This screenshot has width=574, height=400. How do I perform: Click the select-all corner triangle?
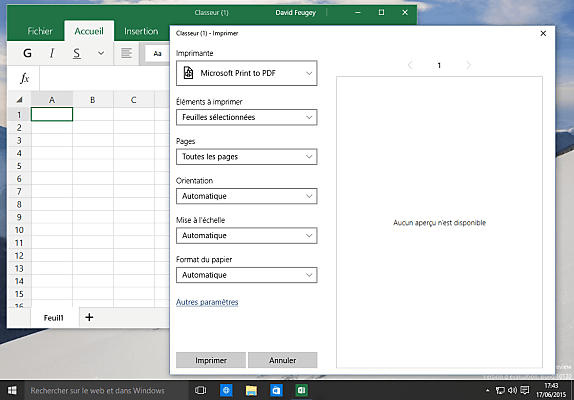(x=19, y=100)
